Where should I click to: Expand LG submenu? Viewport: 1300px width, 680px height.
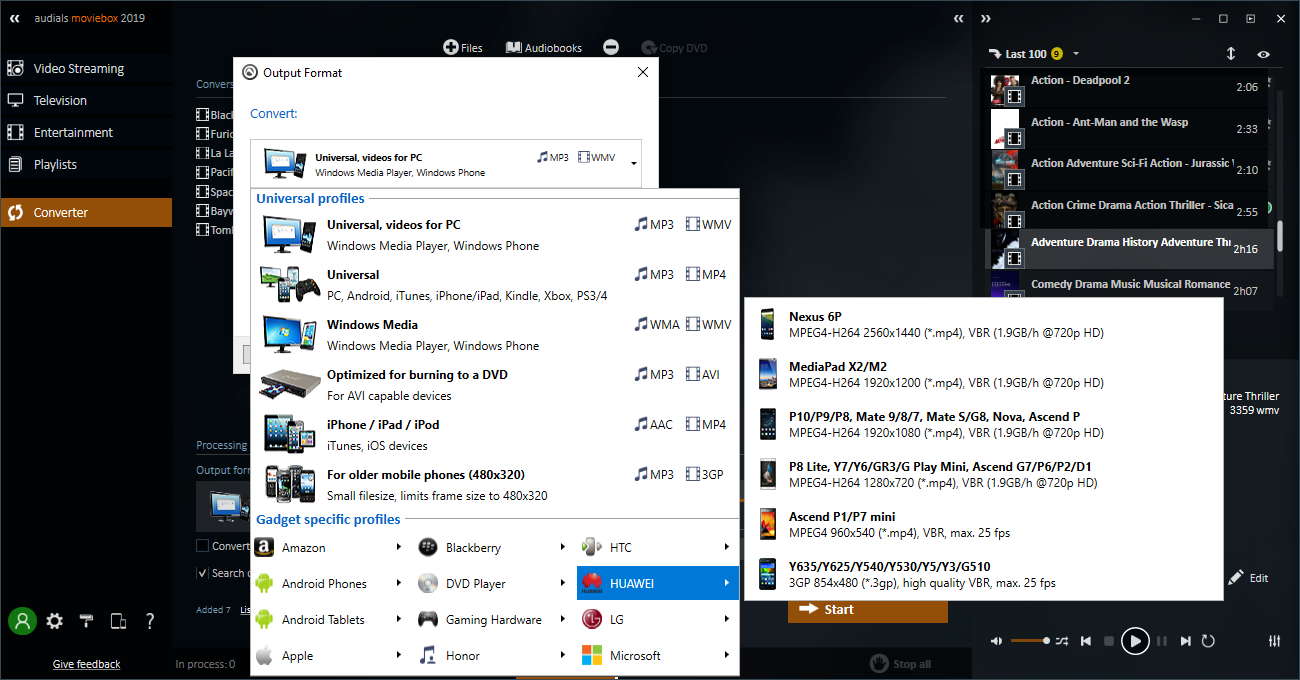point(658,620)
